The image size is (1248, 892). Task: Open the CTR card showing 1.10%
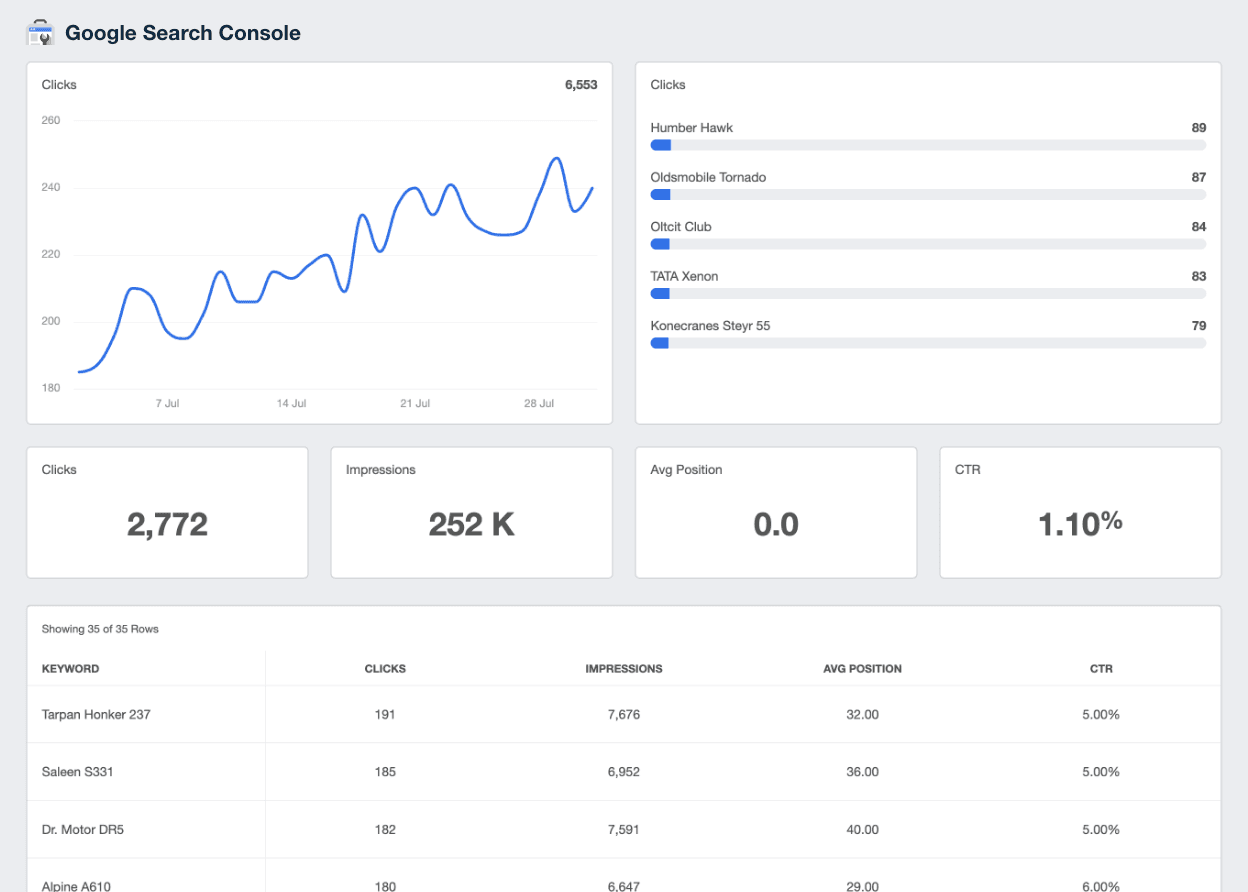pos(1080,512)
